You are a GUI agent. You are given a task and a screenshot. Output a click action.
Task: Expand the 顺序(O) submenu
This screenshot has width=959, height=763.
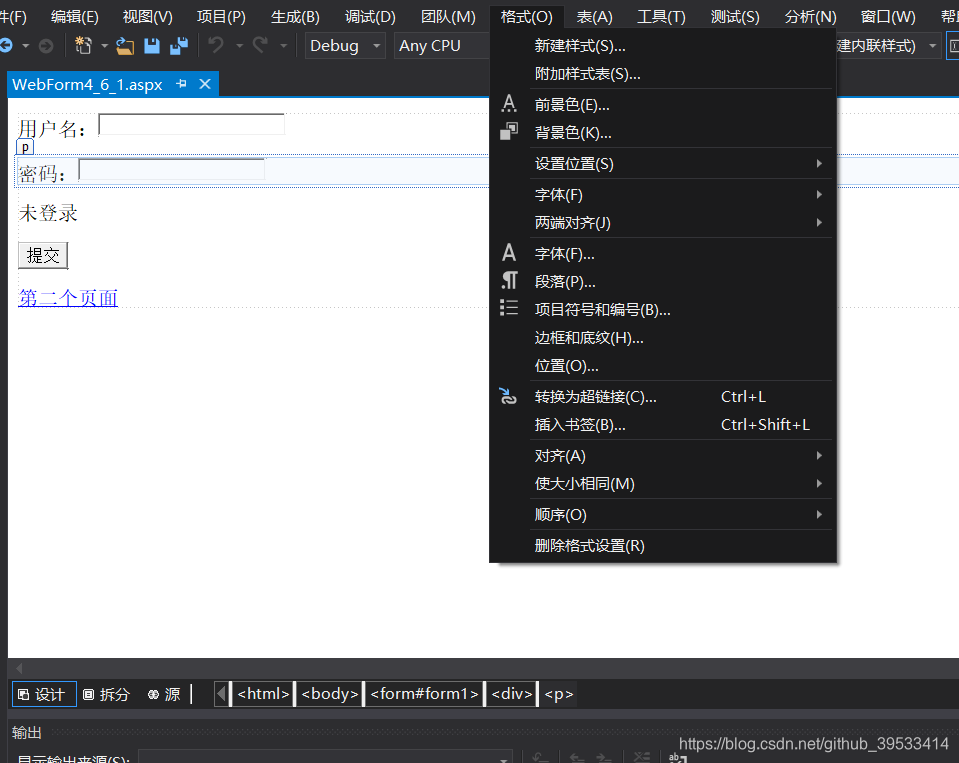tap(664, 515)
